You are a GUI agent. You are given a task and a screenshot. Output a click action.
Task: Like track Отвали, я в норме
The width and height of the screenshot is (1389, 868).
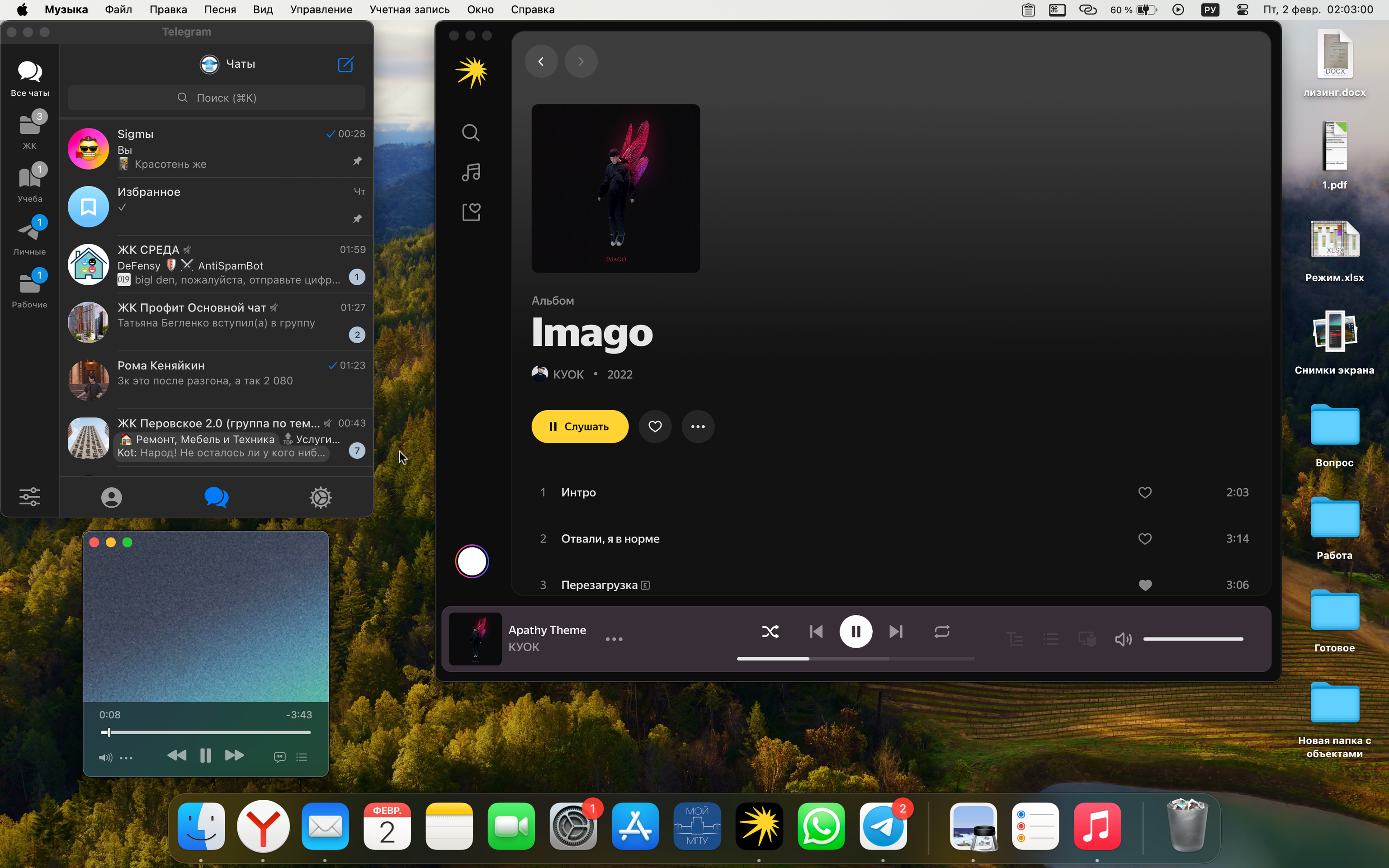pos(1144,538)
